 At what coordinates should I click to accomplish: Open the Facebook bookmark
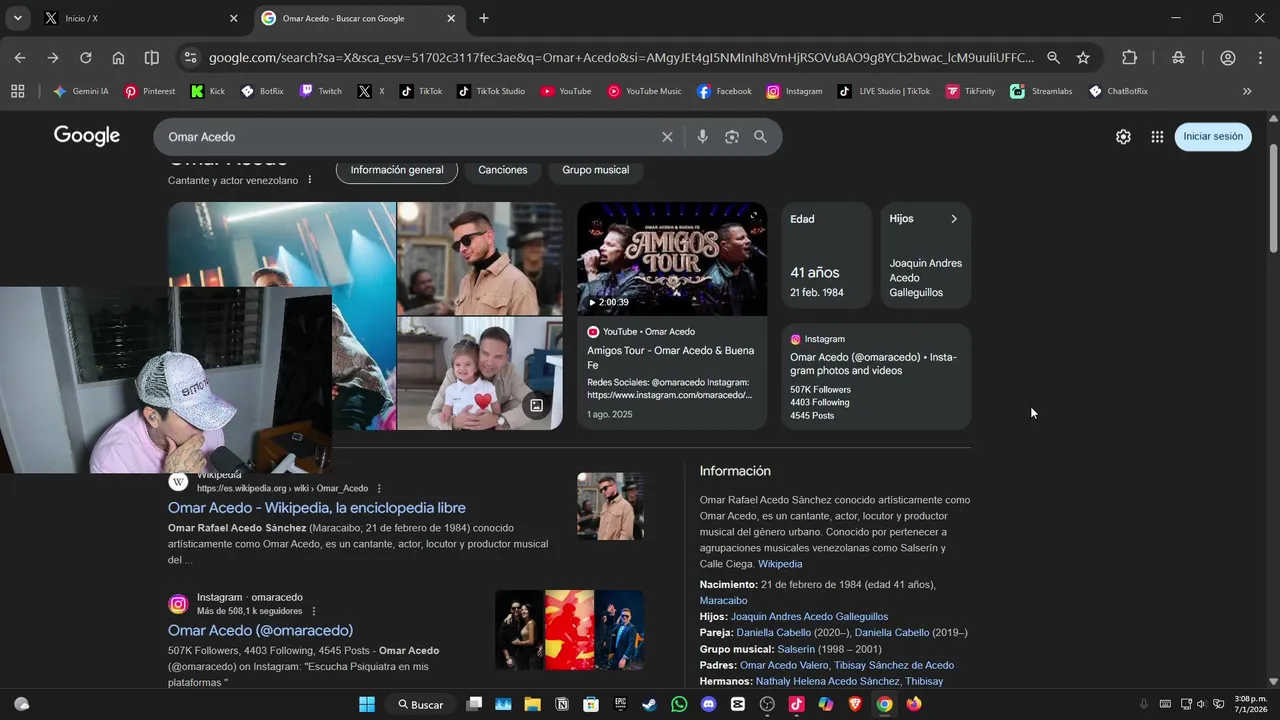click(724, 91)
